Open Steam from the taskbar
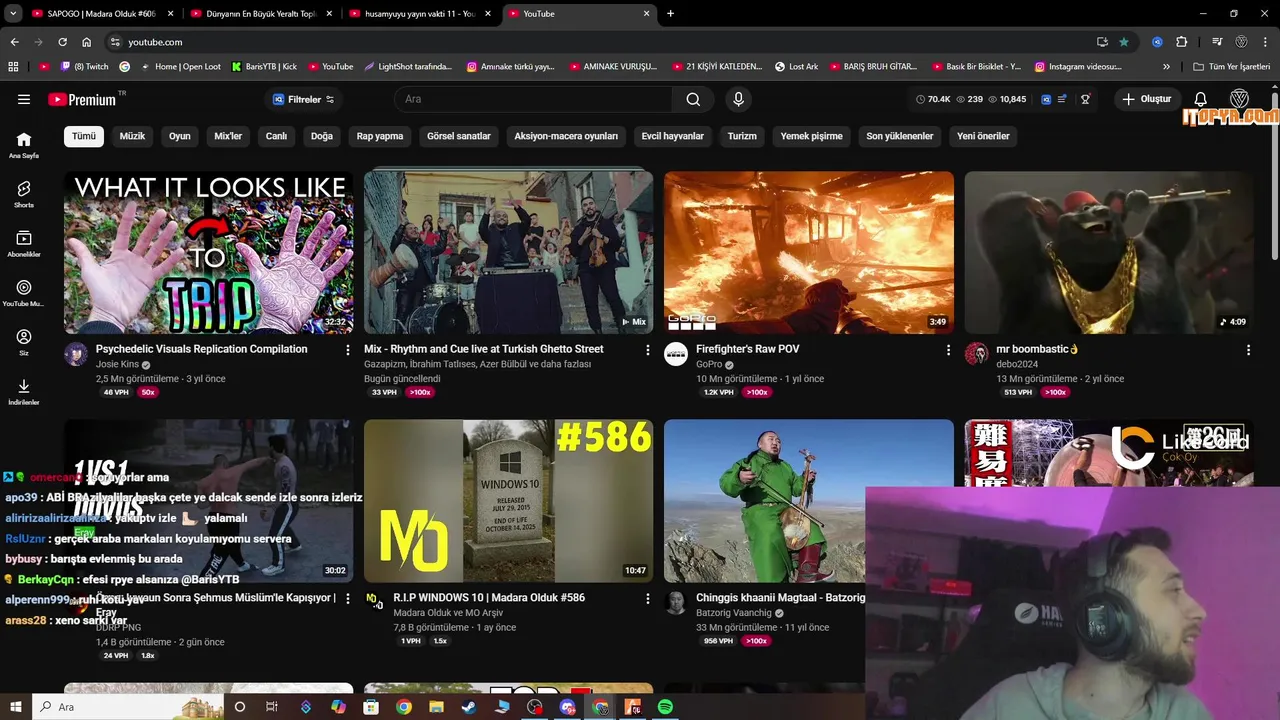Viewport: 1280px width, 720px height. coord(469,707)
